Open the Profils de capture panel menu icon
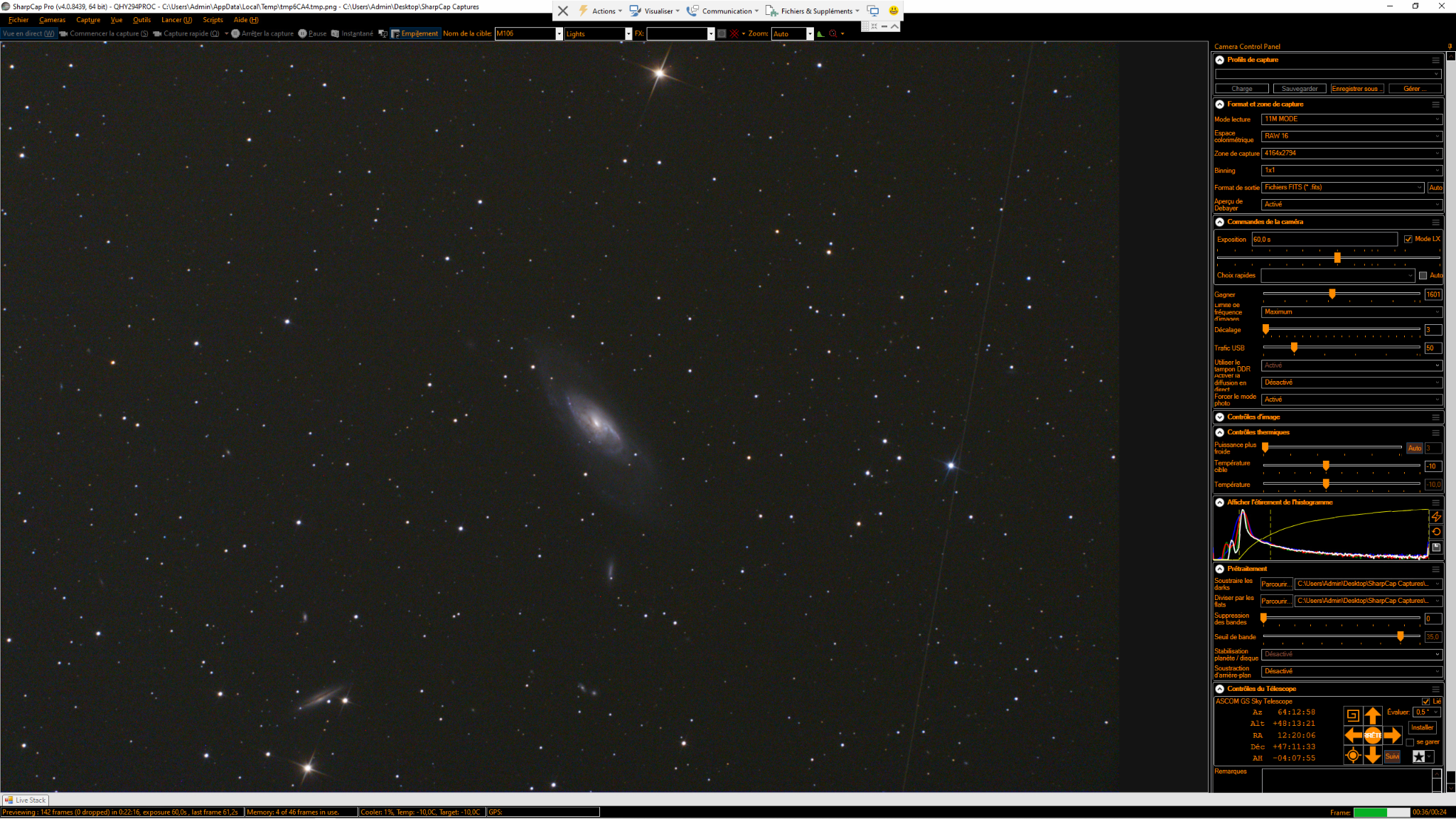This screenshot has width=1456, height=819. [1435, 60]
